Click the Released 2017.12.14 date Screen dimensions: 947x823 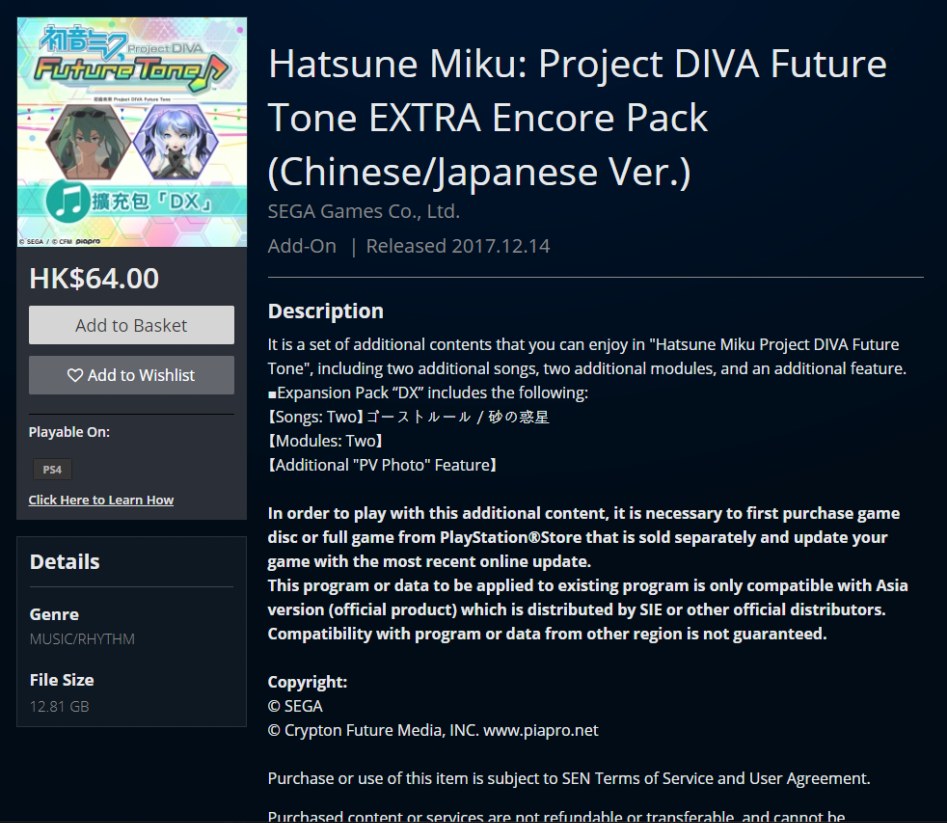457,246
